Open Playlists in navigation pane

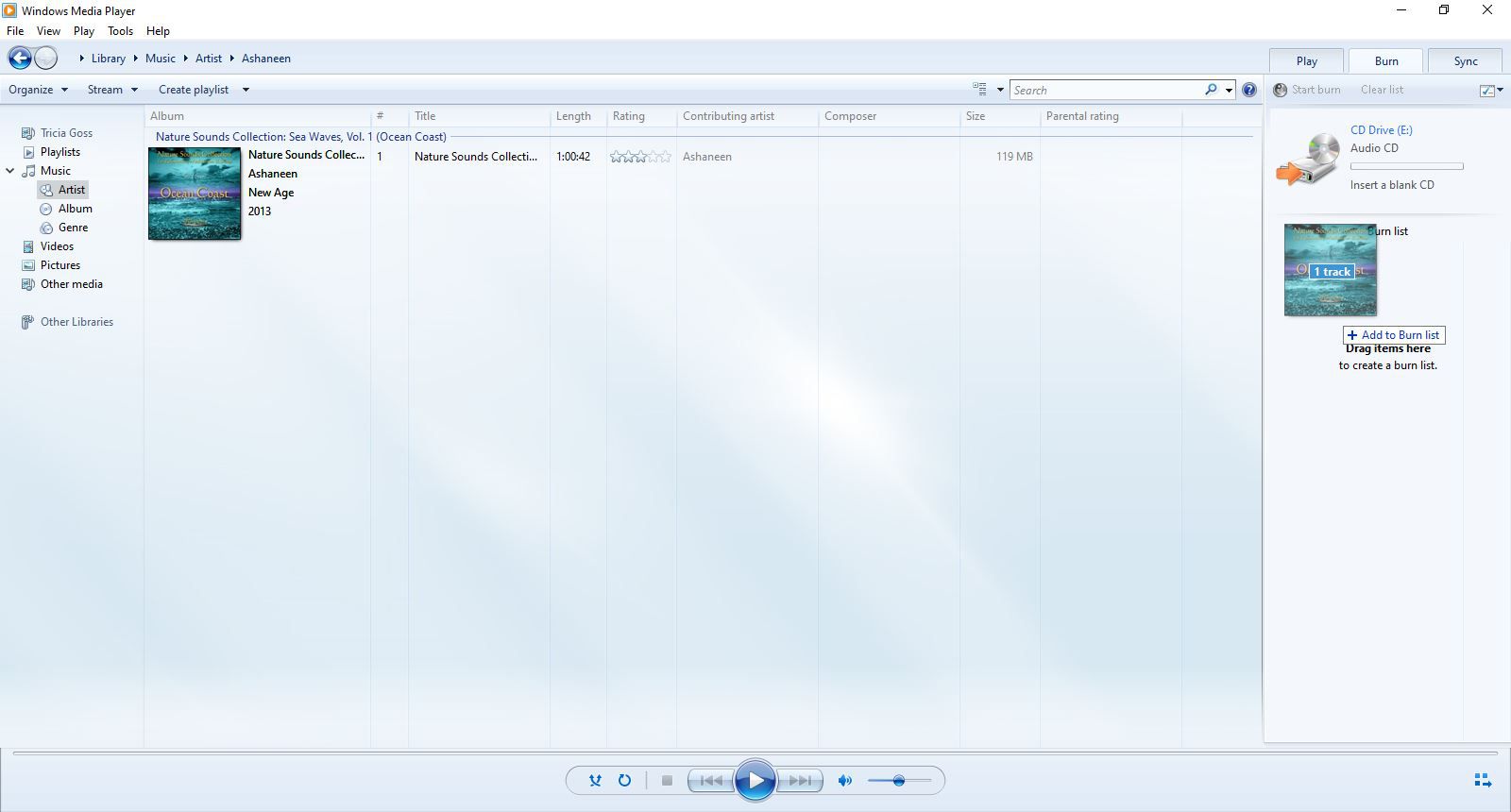tap(59, 152)
